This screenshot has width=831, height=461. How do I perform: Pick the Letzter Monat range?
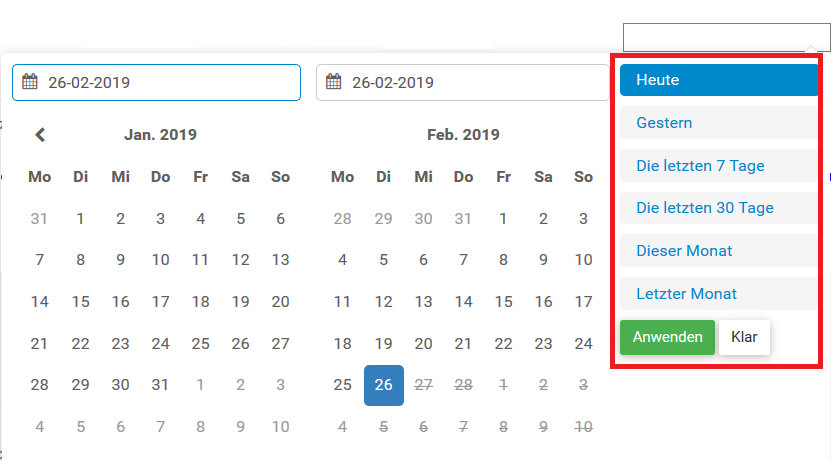pos(718,294)
